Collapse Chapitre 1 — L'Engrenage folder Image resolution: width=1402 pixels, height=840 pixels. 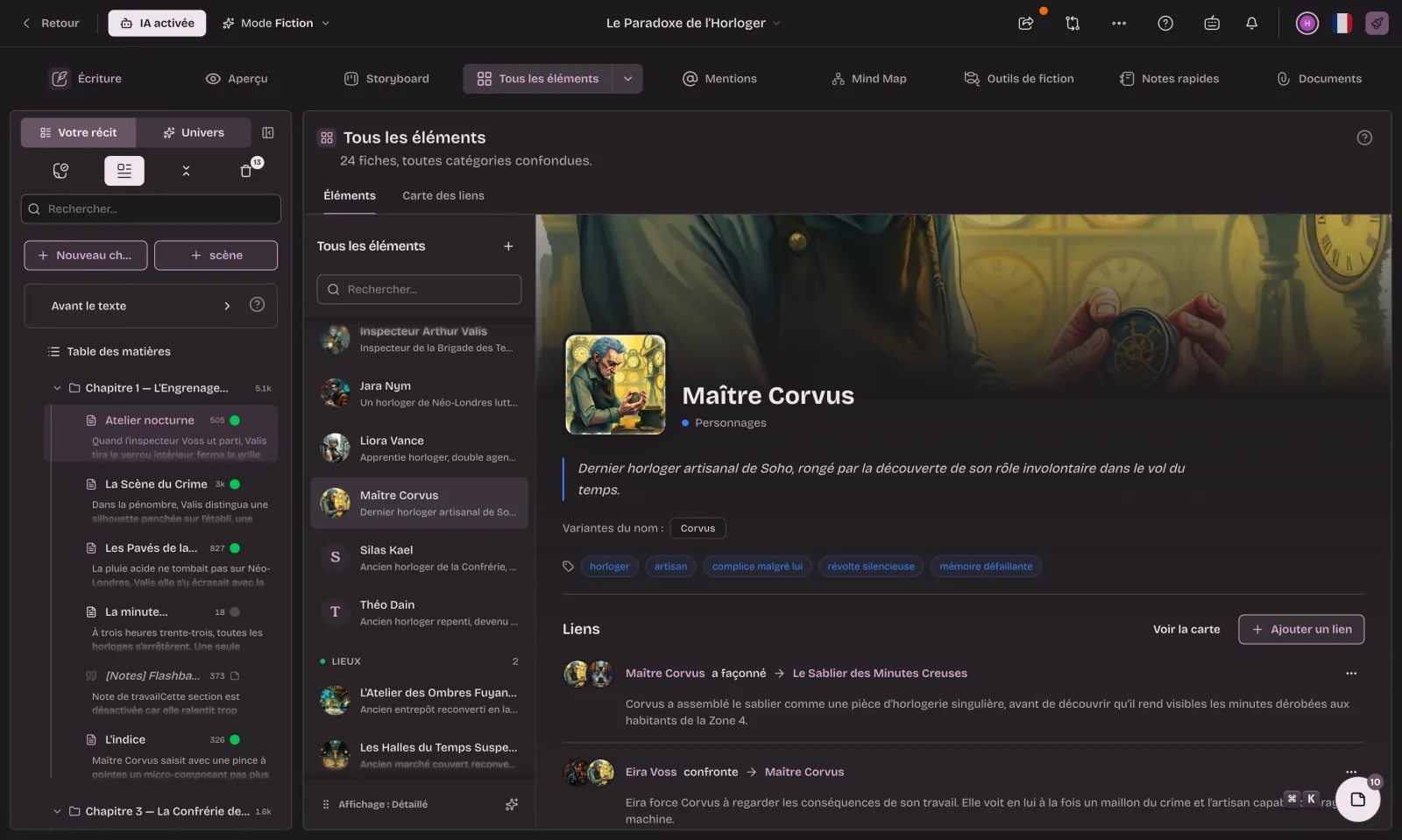57,388
